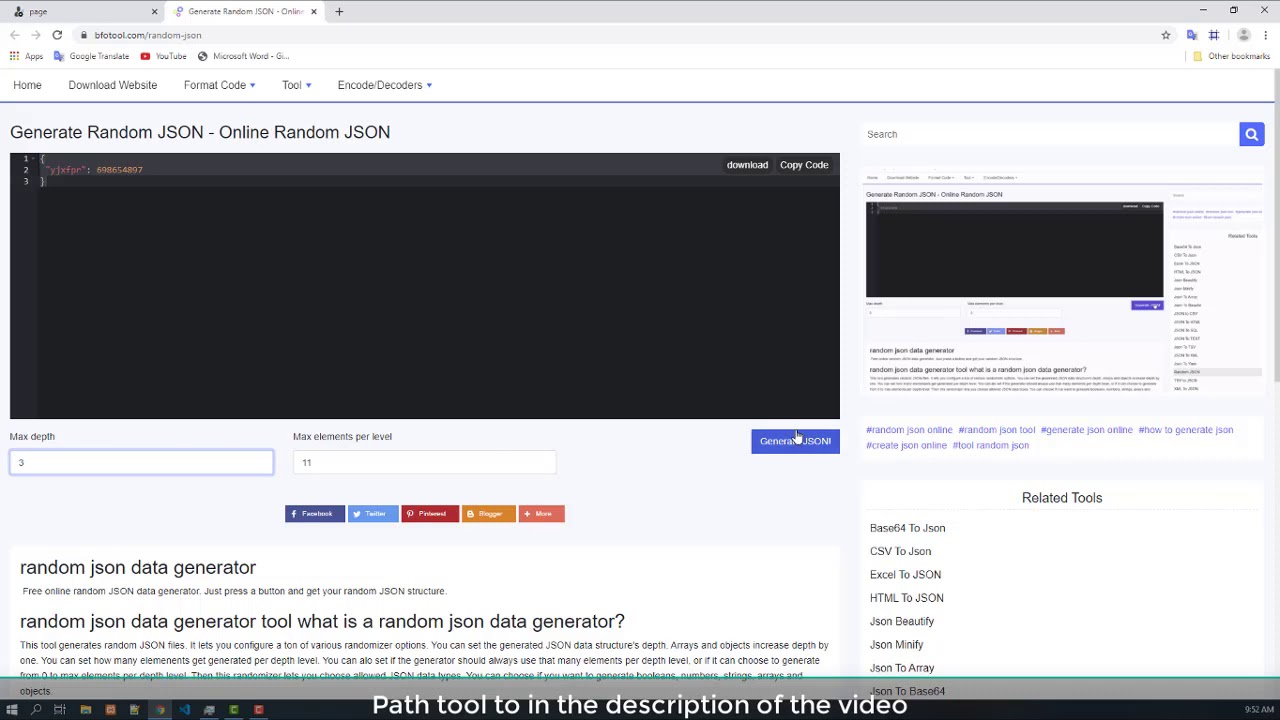The height and width of the screenshot is (720, 1280).
Task: Expand the Format Code dropdown menu
Action: point(219,85)
